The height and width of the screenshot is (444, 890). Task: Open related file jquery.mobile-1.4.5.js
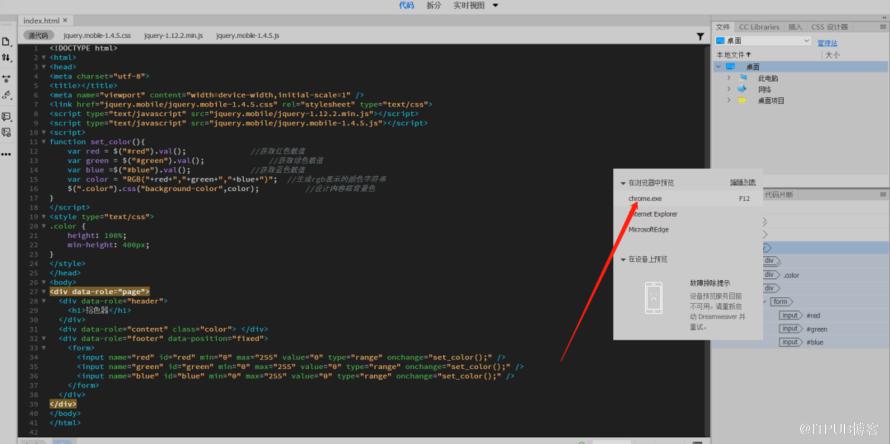click(x=247, y=35)
